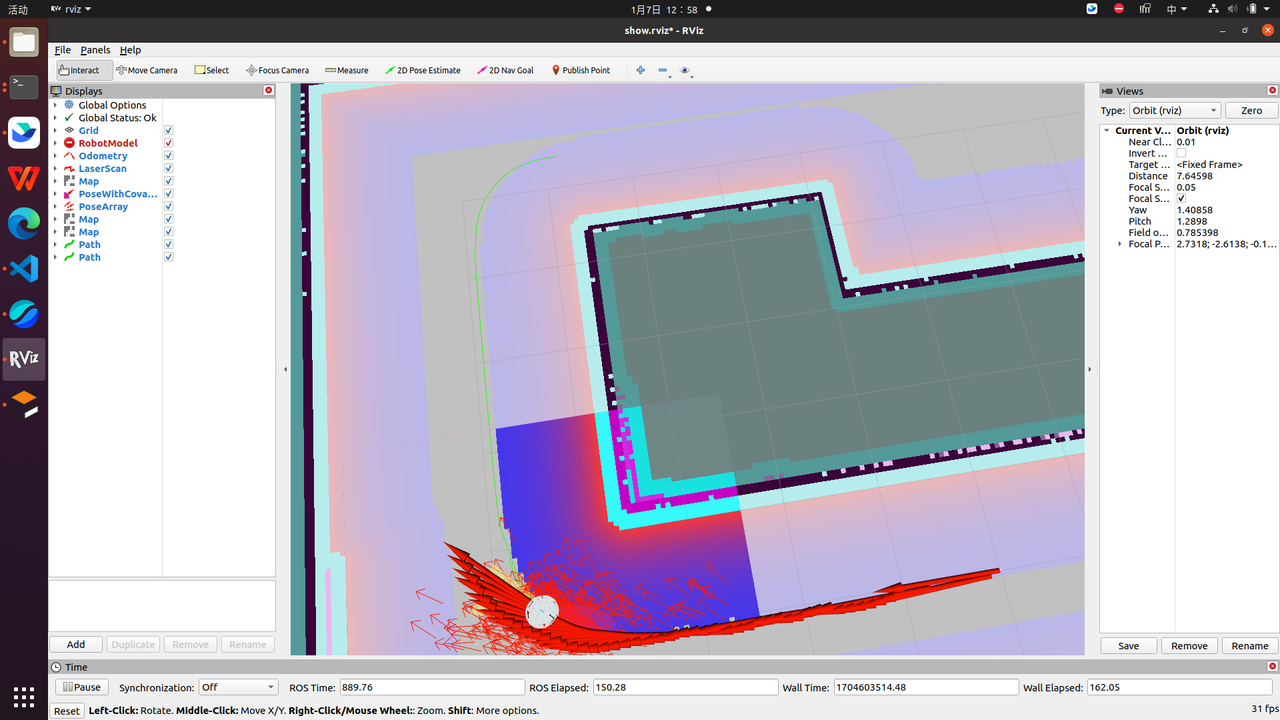1280x720 pixels.
Task: Click 活动 Activities in top bar
Action: [18, 9]
